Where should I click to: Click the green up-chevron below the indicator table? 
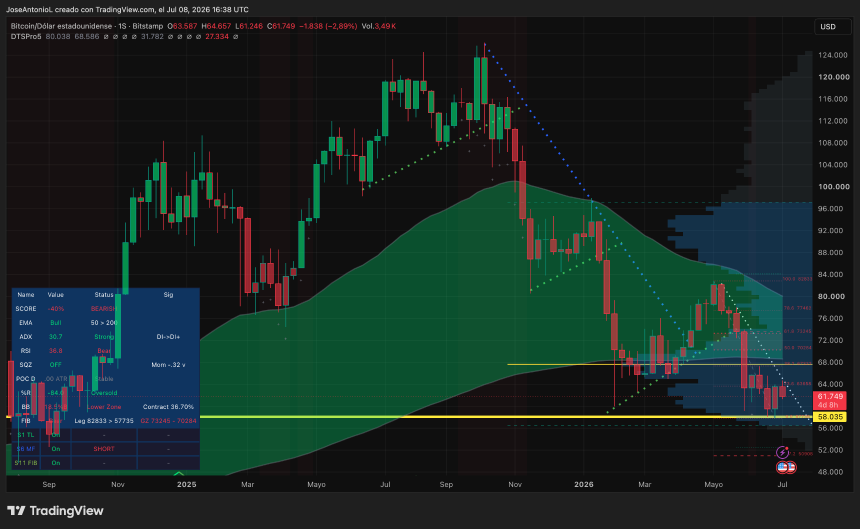click(x=179, y=473)
